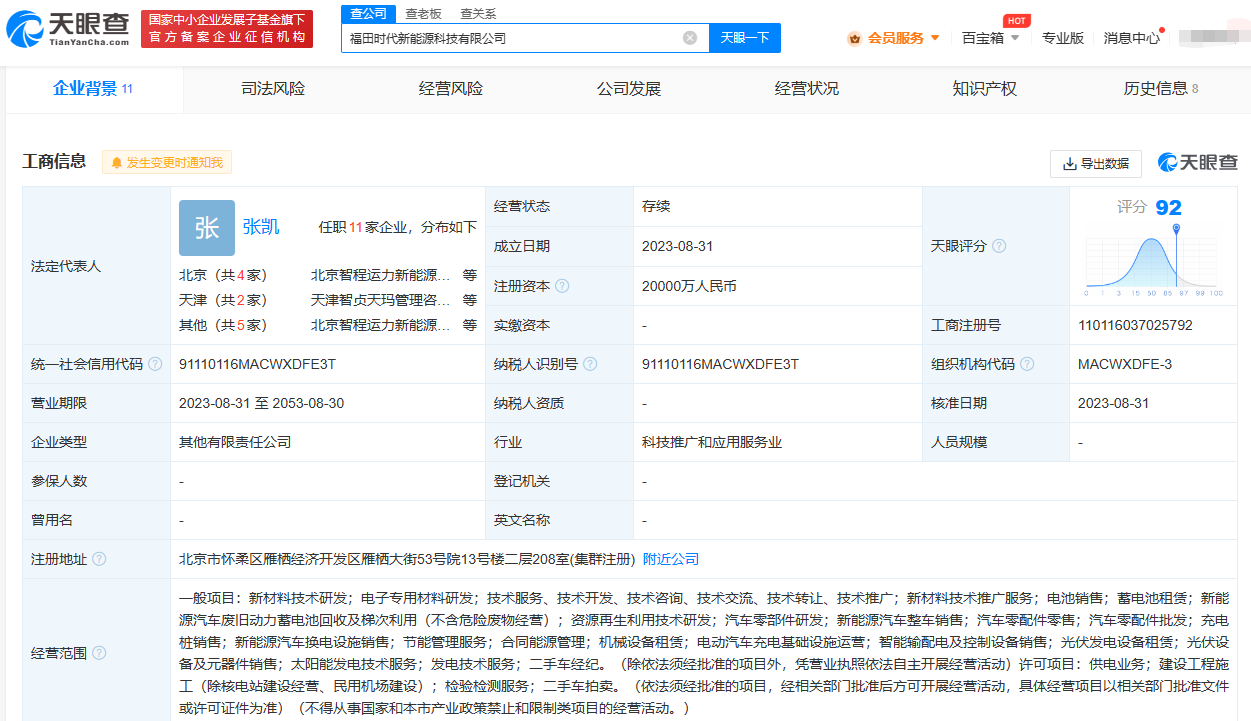
Task: Switch to the 司法风险 tab
Action: point(273,89)
